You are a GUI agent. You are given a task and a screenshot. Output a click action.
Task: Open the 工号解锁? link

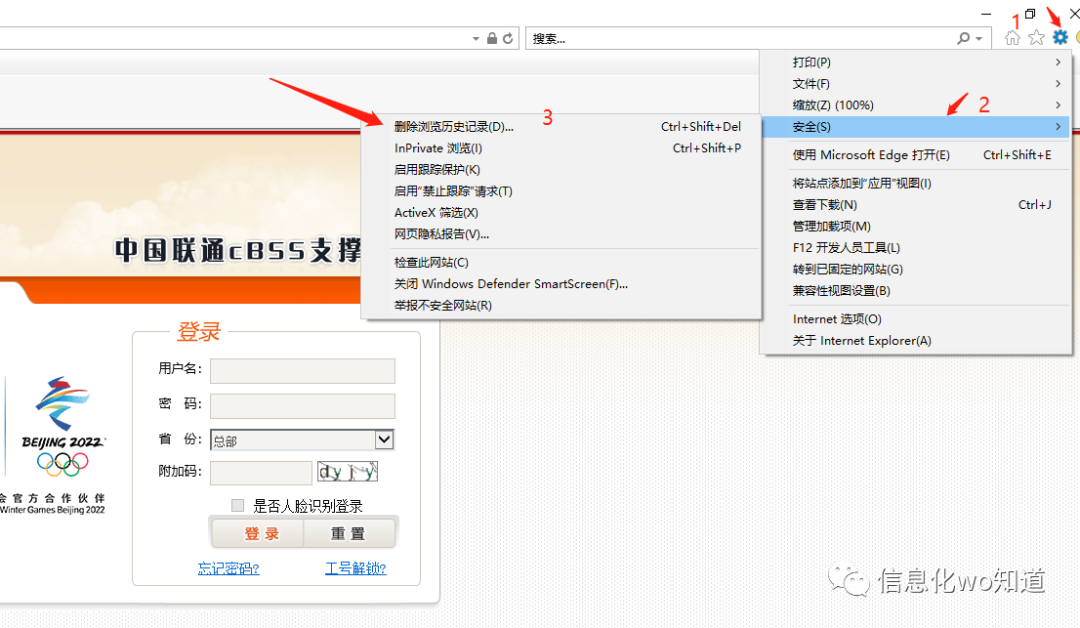point(355,568)
